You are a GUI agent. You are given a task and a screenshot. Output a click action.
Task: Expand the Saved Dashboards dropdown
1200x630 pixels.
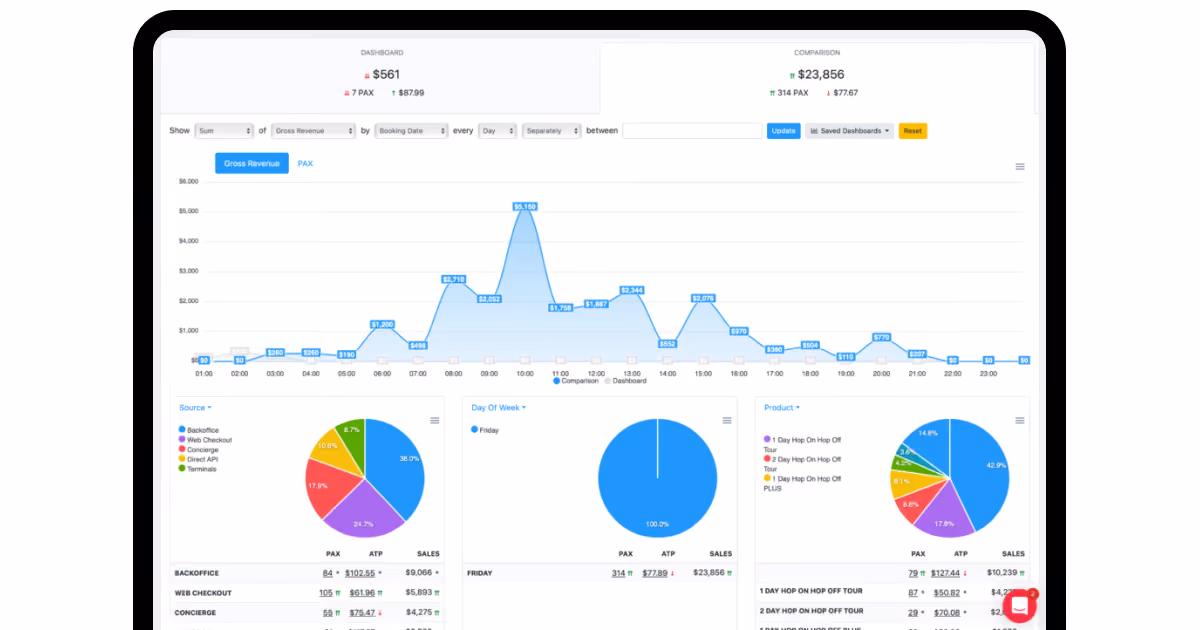coord(849,131)
